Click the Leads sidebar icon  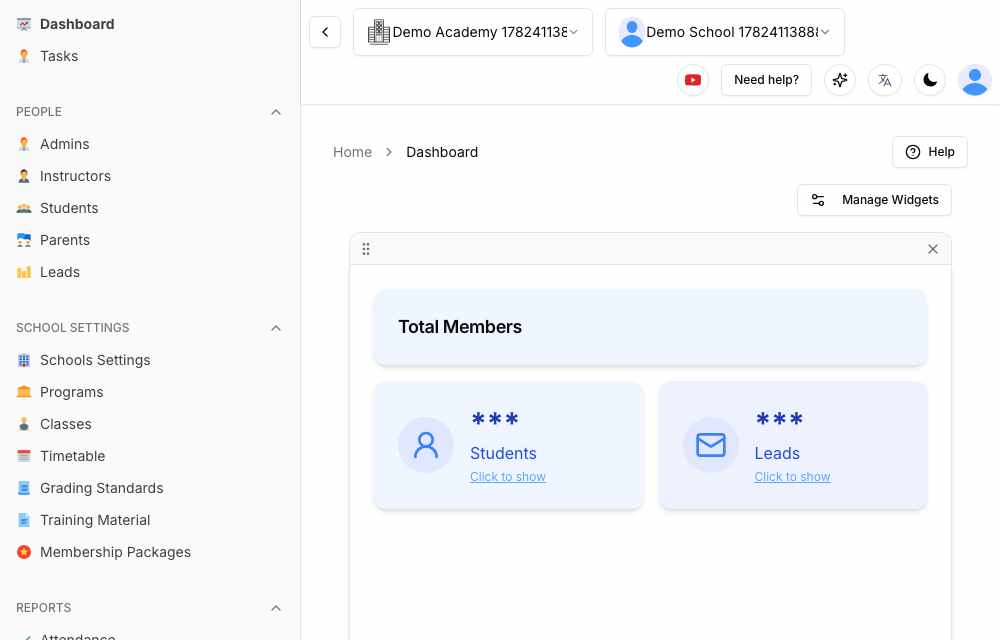[24, 272]
